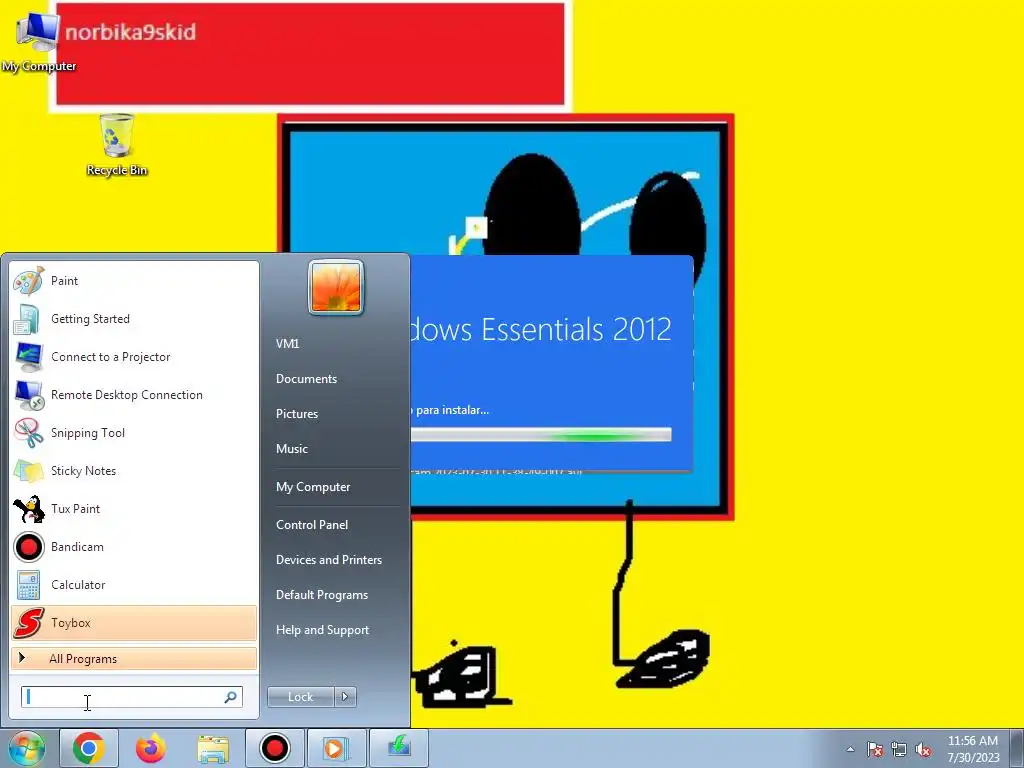The height and width of the screenshot is (768, 1024).
Task: Click the network status tray icon
Action: pos(899,750)
